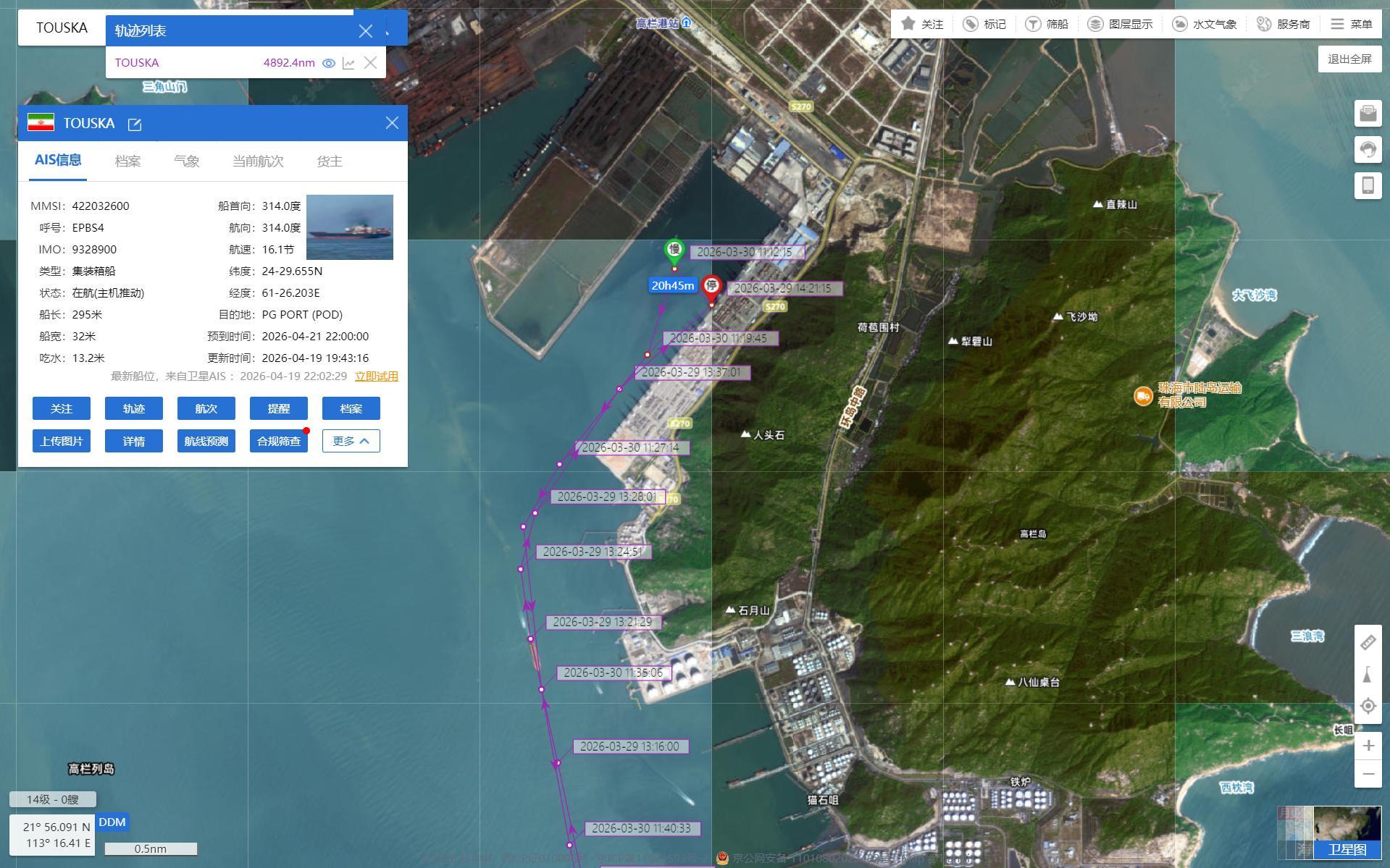This screenshot has width=1390, height=868.
Task: Open TOUSKA track chart icon
Action: coord(349,63)
